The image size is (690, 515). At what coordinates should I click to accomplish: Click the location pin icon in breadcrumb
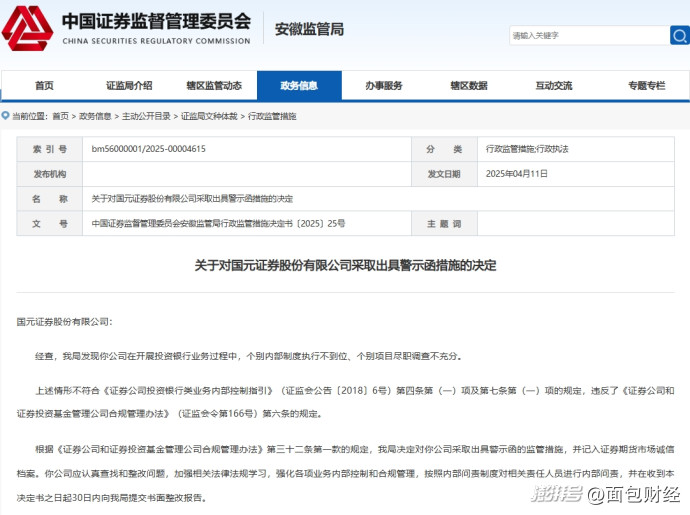[x=5, y=116]
